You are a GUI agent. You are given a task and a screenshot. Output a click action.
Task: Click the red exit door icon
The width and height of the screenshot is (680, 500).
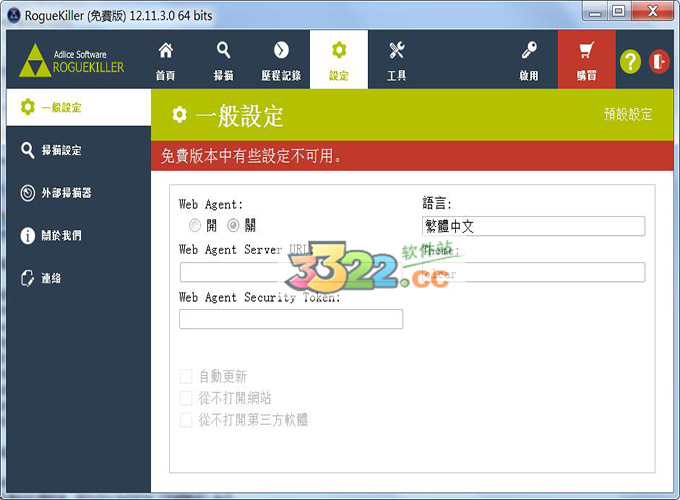click(659, 62)
